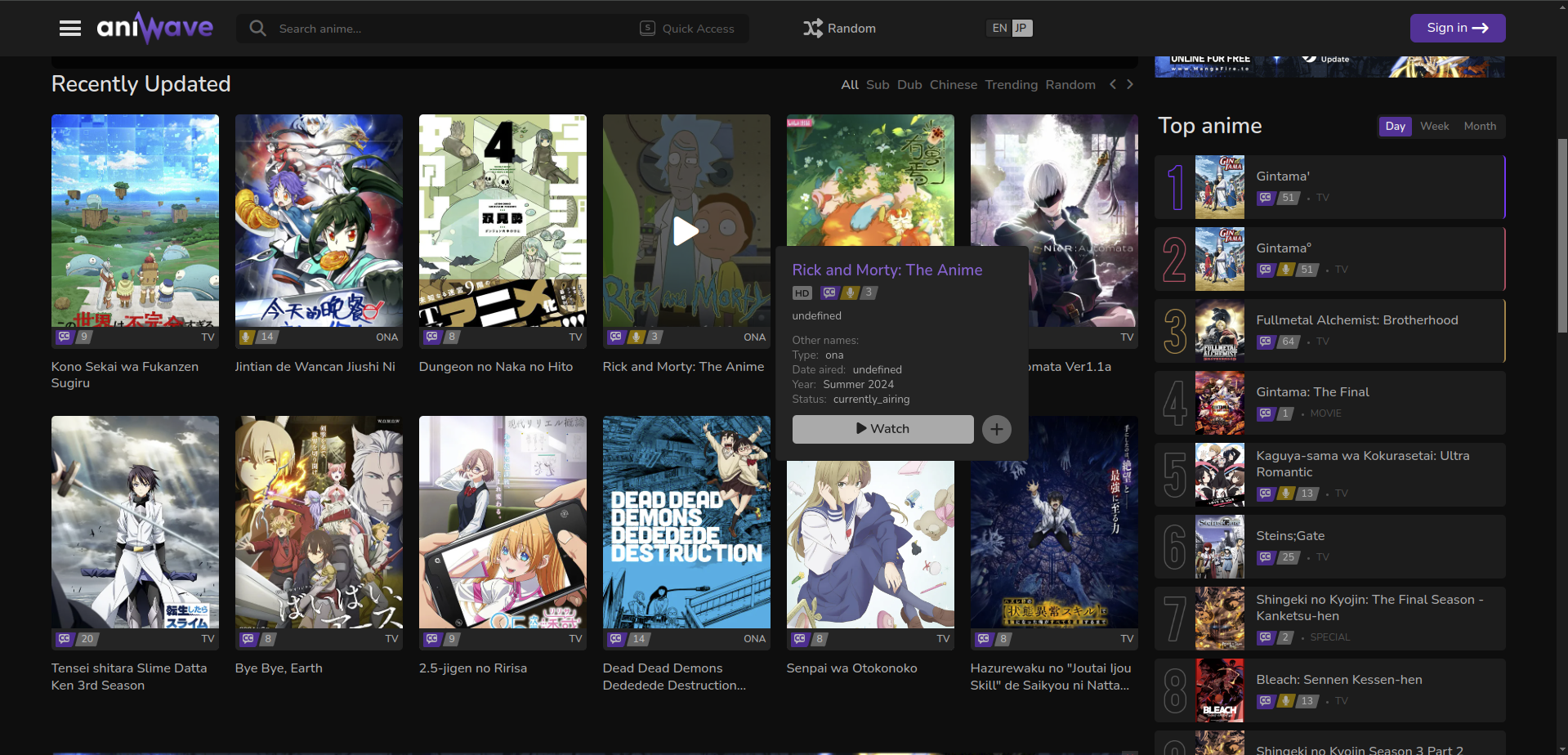
Task: Click the Sign in button
Action: point(1457,28)
